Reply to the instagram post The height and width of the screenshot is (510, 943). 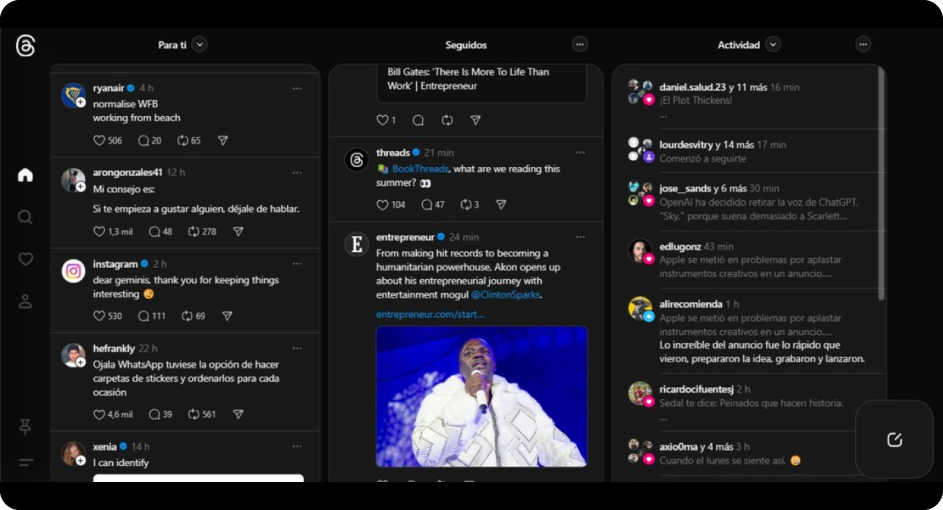[143, 316]
